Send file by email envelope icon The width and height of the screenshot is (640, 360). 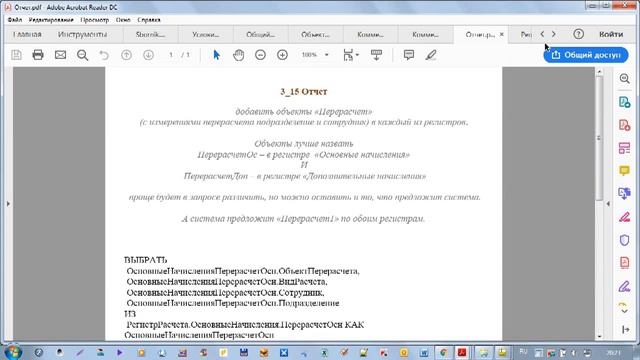click(x=60, y=55)
